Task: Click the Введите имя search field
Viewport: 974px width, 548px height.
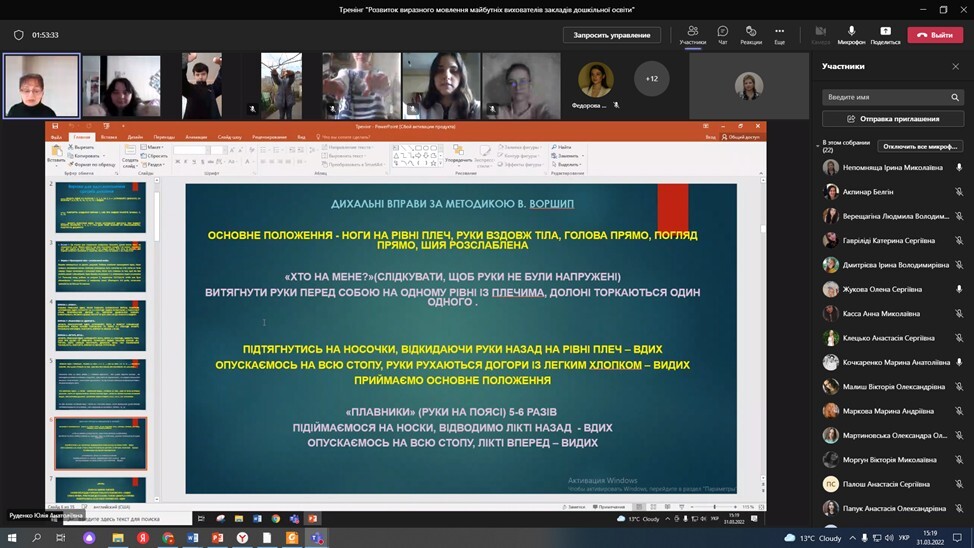Action: [893, 97]
